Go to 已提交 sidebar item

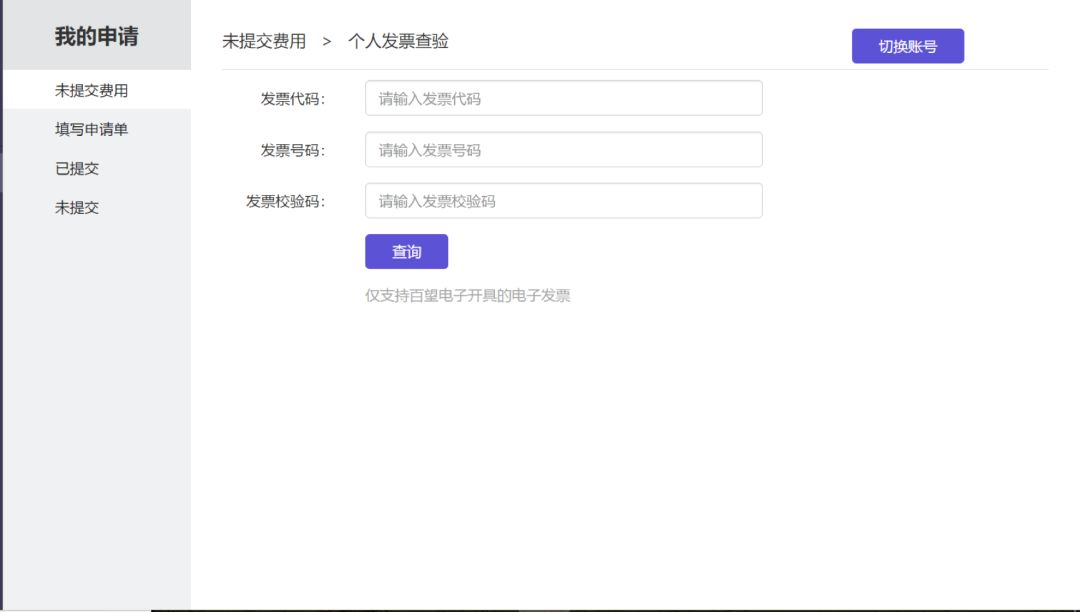coord(77,168)
